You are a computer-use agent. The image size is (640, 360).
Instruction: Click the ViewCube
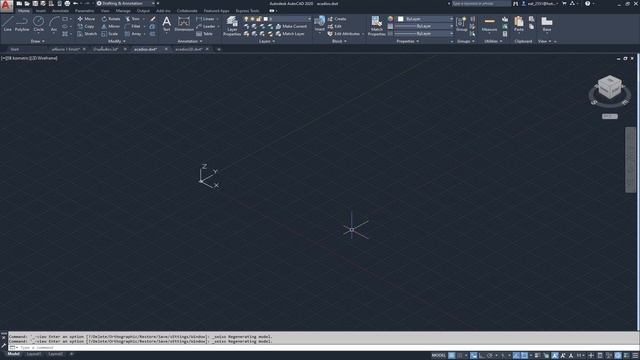[x=610, y=87]
